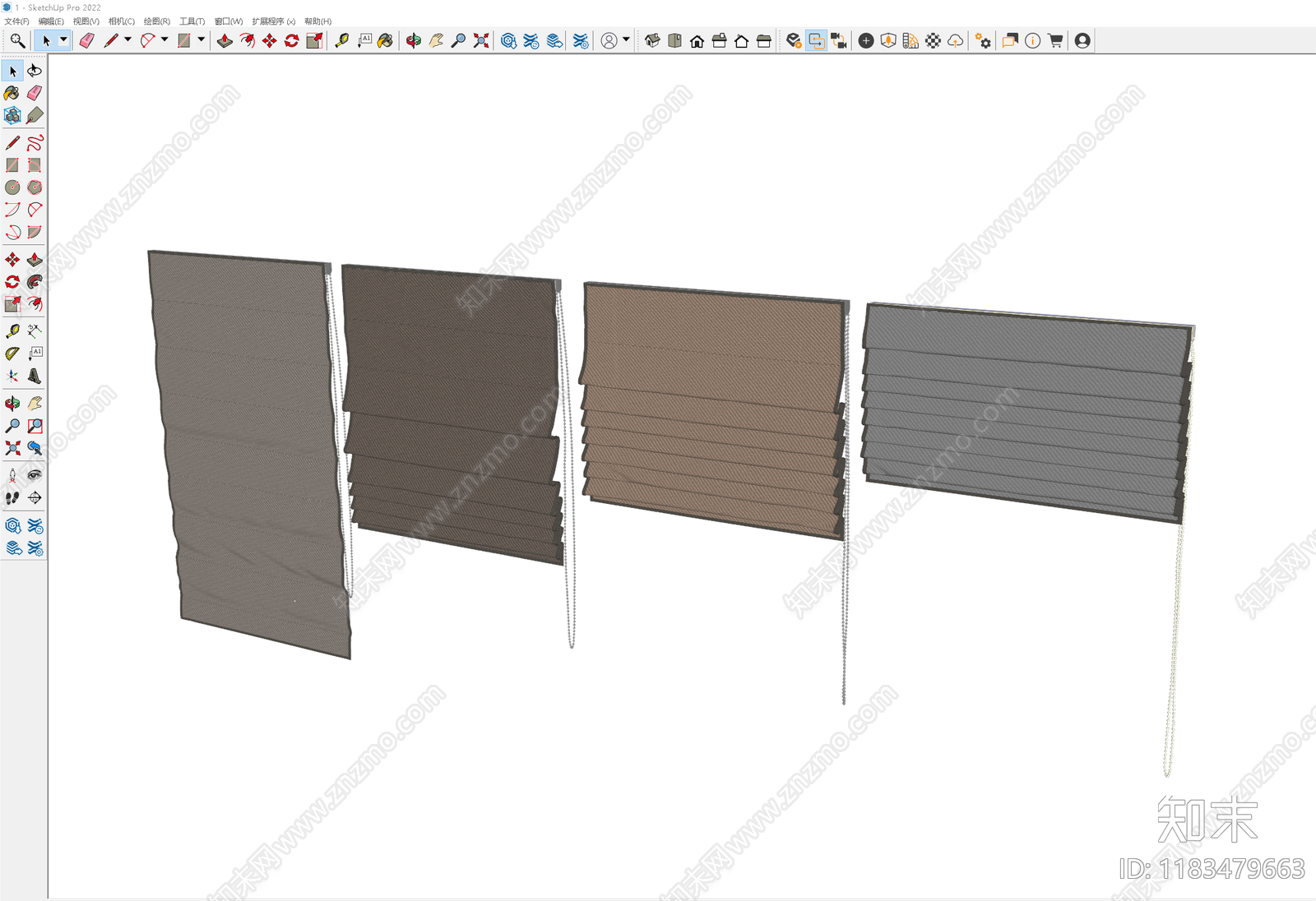Switch to Iso view icon

[652, 40]
